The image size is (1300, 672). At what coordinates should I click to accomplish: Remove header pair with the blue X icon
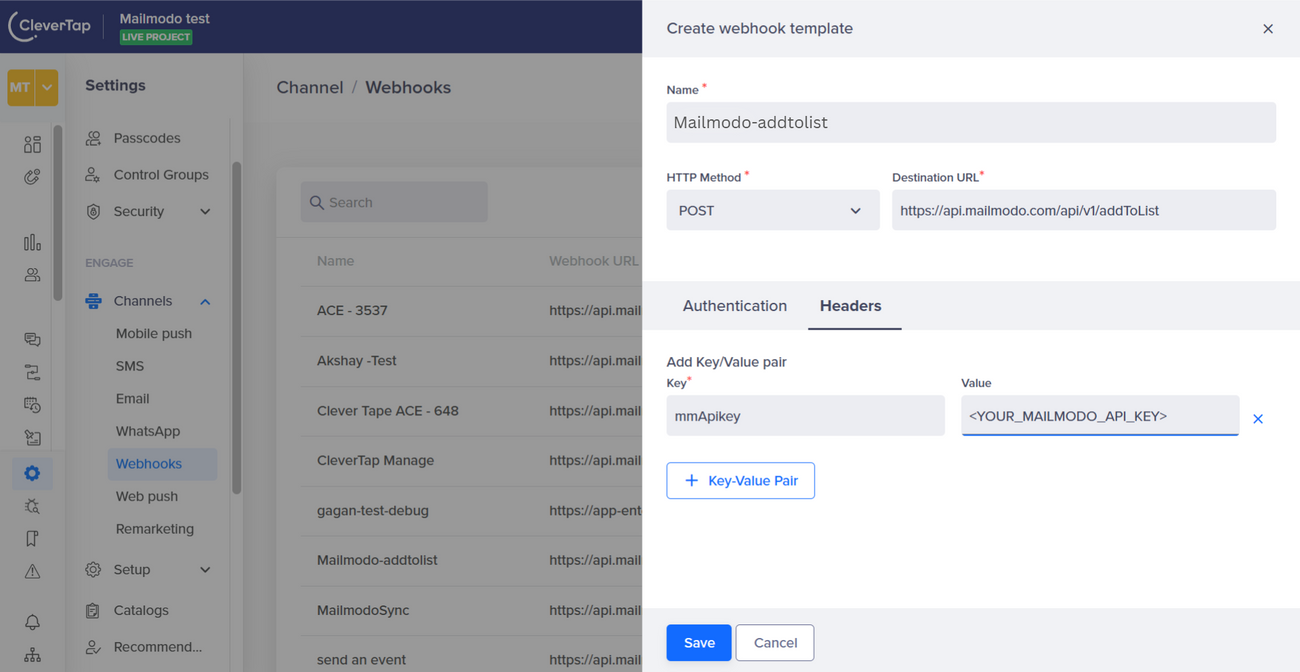[1258, 419]
